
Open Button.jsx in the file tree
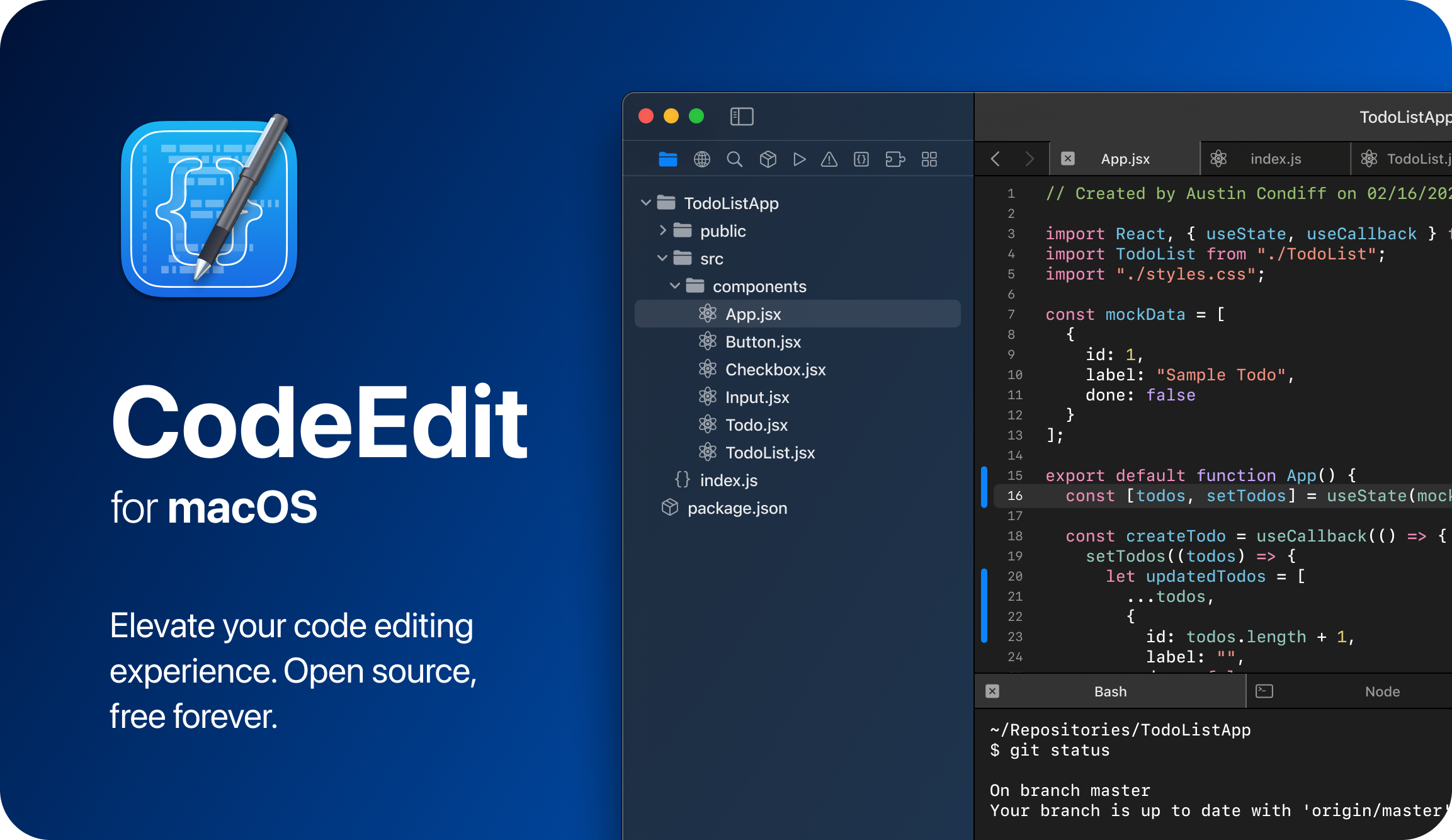click(x=798, y=341)
